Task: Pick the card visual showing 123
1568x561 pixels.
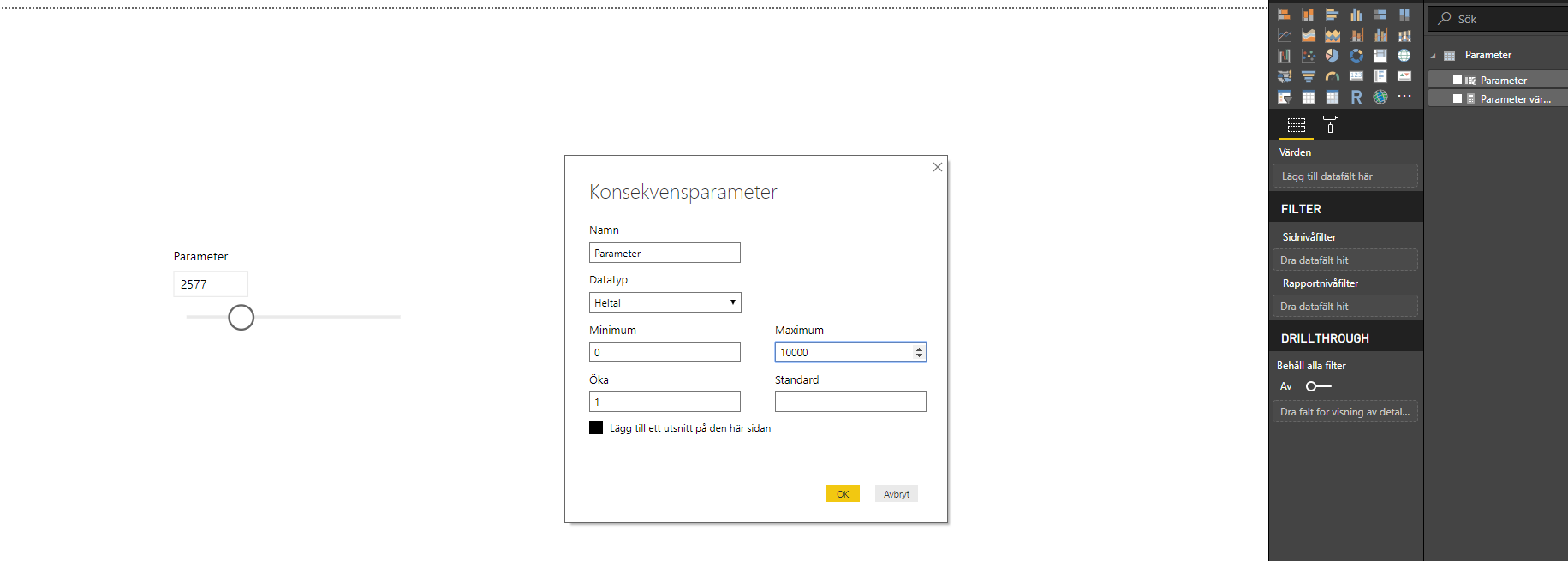Action: (1356, 76)
